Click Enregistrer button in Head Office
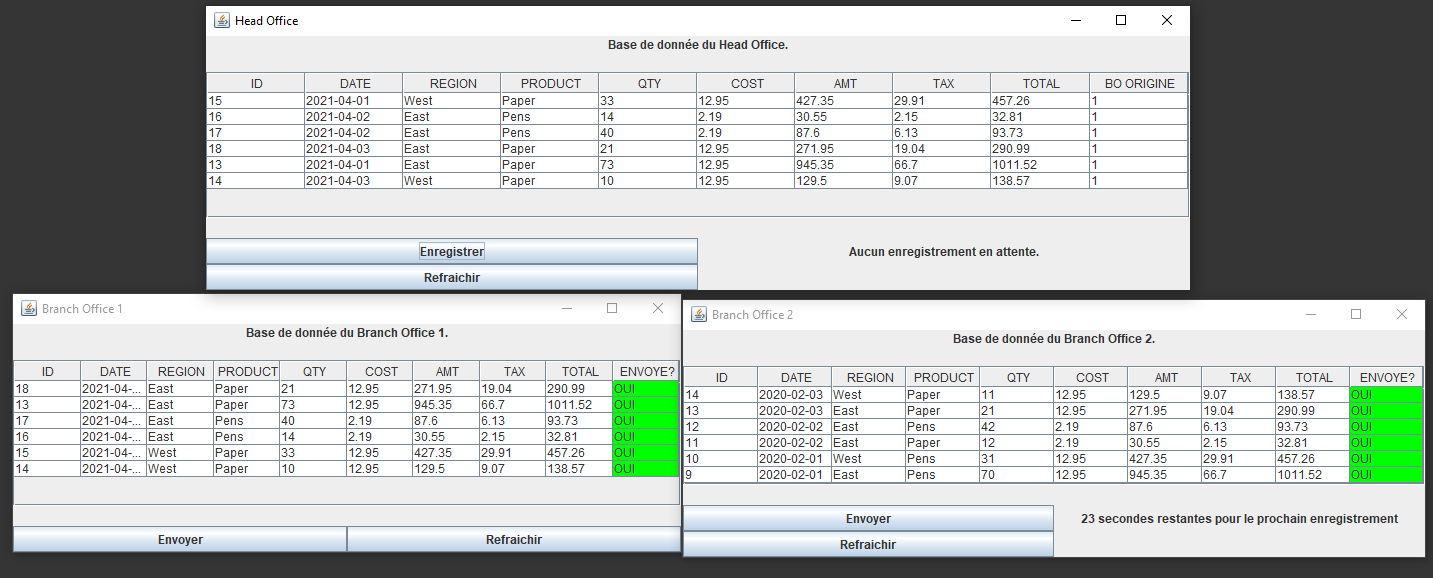Image resolution: width=1433 pixels, height=578 pixels. point(452,252)
